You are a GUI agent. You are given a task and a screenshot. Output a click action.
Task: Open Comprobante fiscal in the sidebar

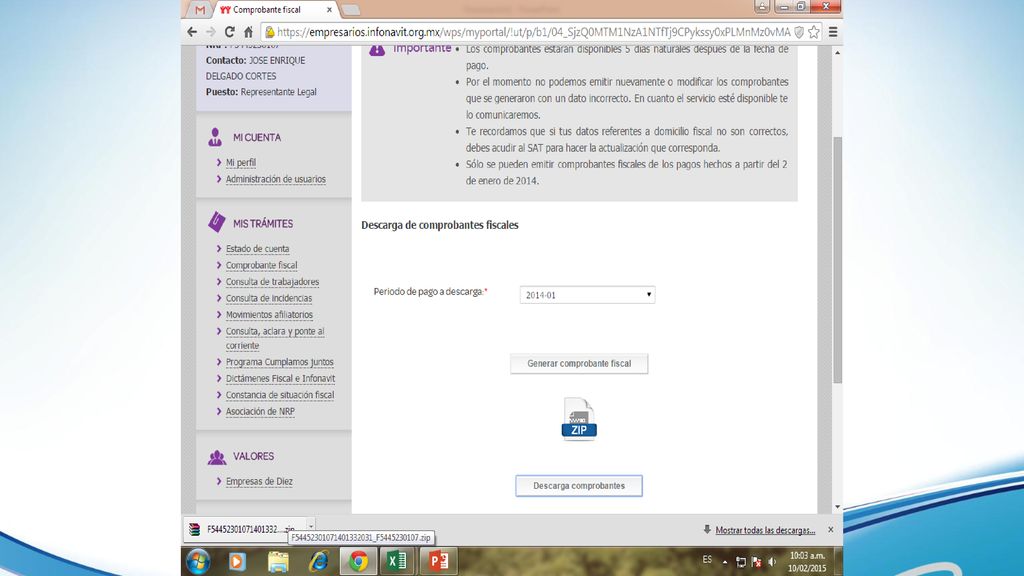[261, 265]
